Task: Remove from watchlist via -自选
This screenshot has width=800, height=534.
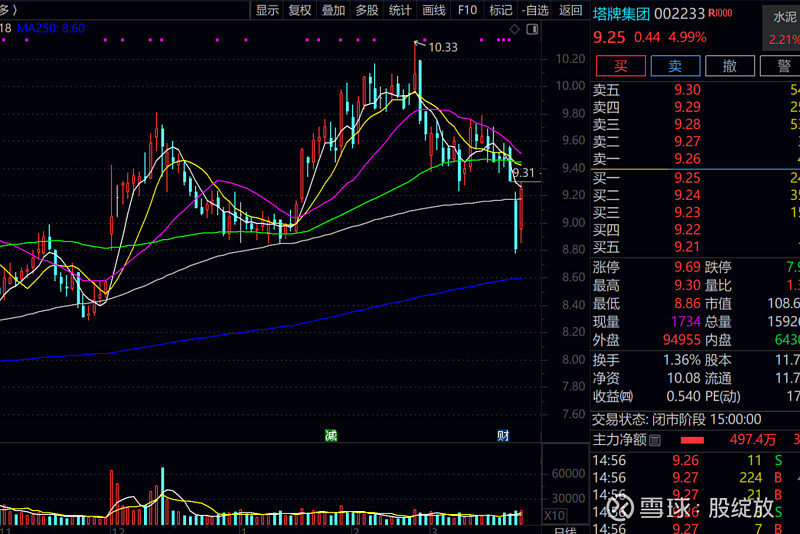Action: point(535,10)
